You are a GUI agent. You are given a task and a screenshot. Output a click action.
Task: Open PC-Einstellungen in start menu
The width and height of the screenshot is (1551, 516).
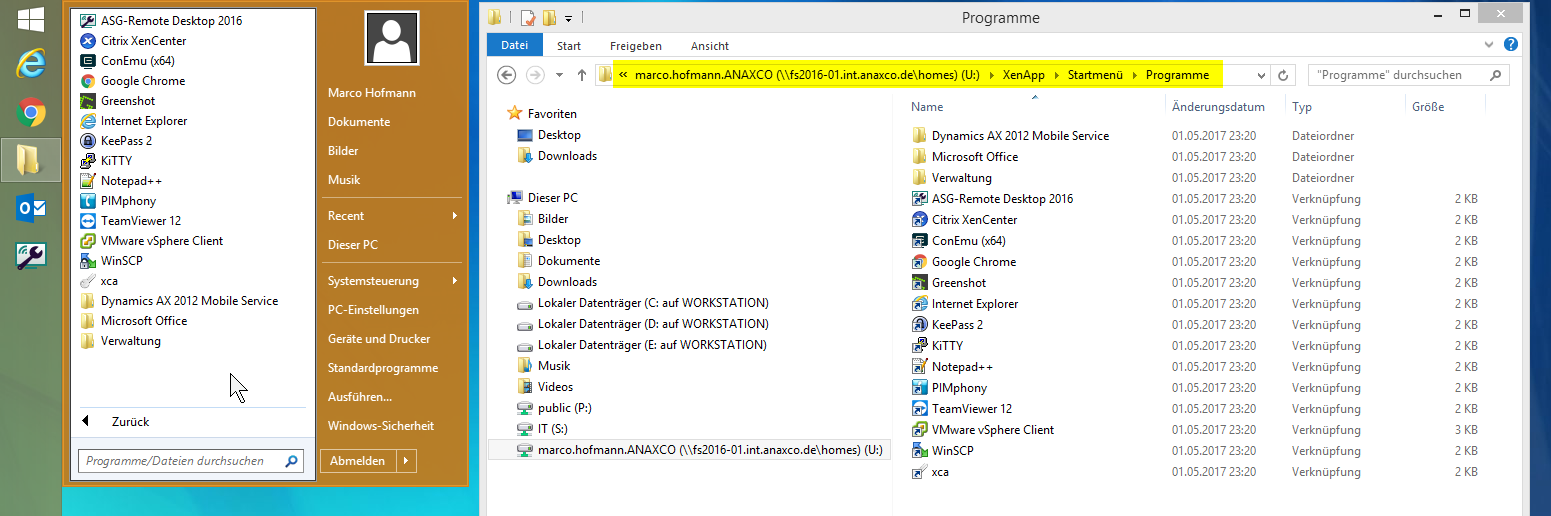click(x=373, y=310)
